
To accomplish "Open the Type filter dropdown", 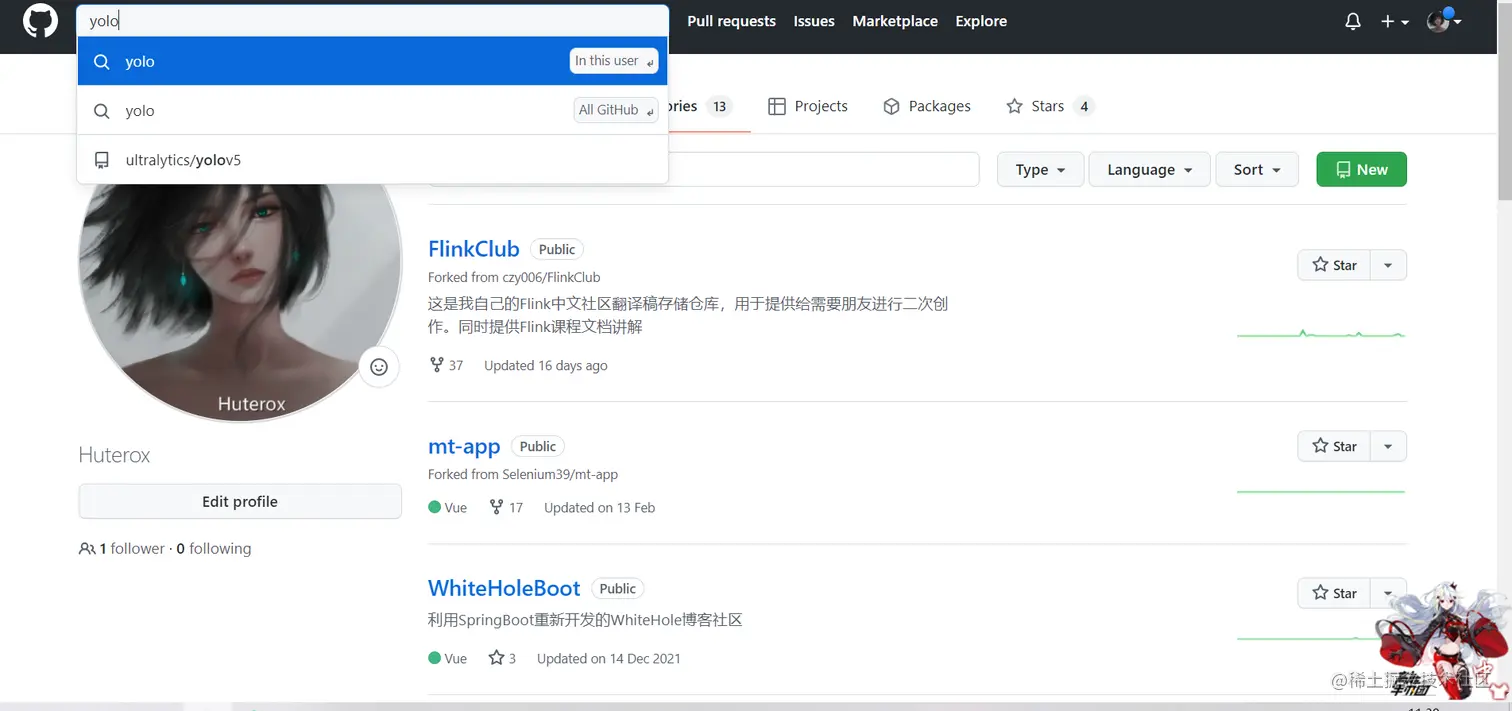I will click(1040, 170).
